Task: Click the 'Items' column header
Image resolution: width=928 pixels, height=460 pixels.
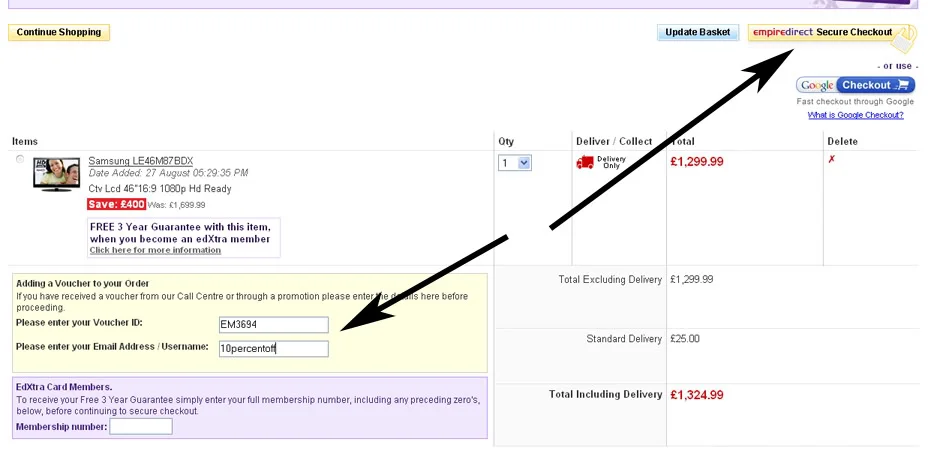Action: coord(25,141)
